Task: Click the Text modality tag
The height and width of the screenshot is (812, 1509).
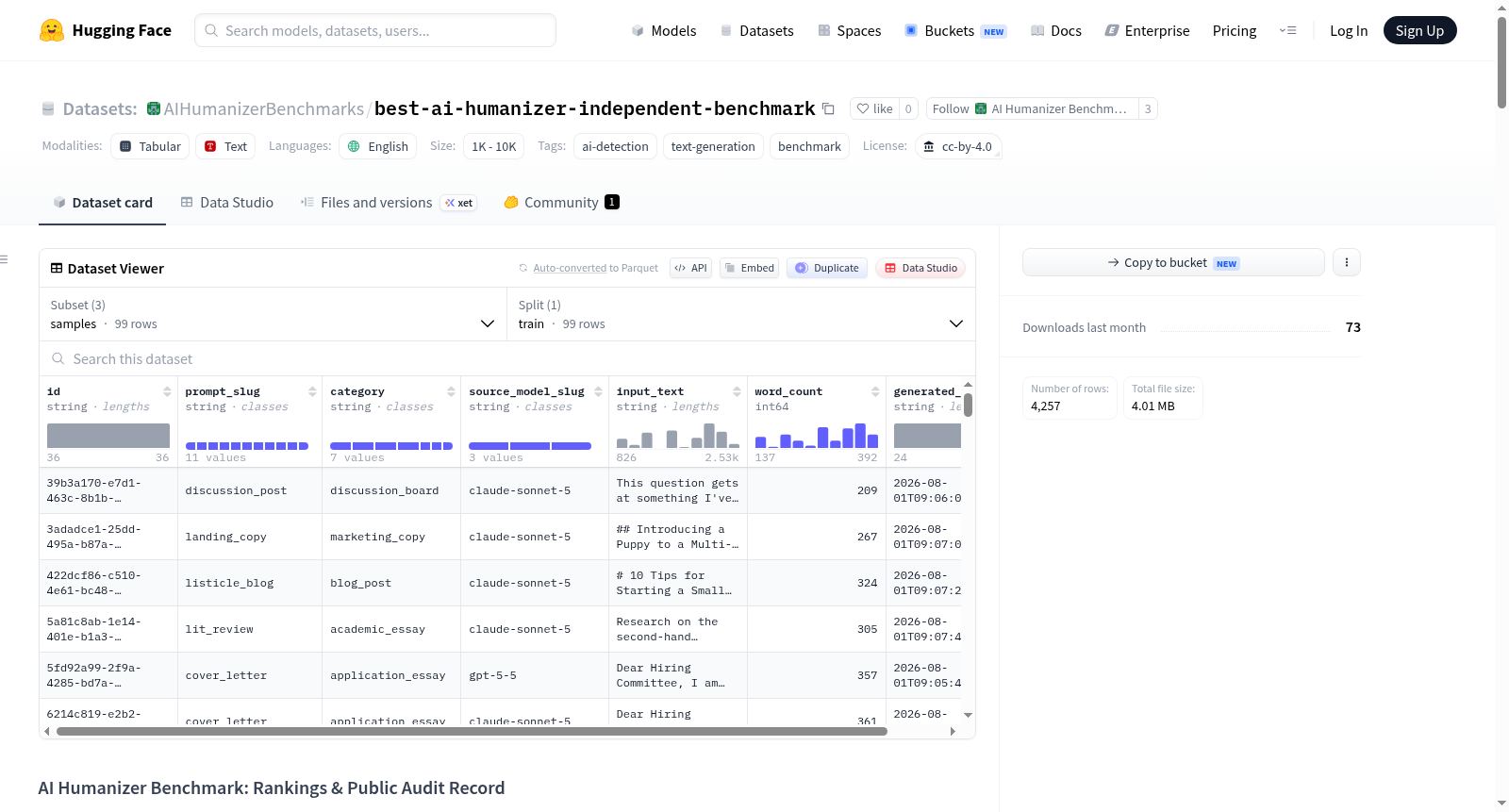Action: tap(225, 146)
